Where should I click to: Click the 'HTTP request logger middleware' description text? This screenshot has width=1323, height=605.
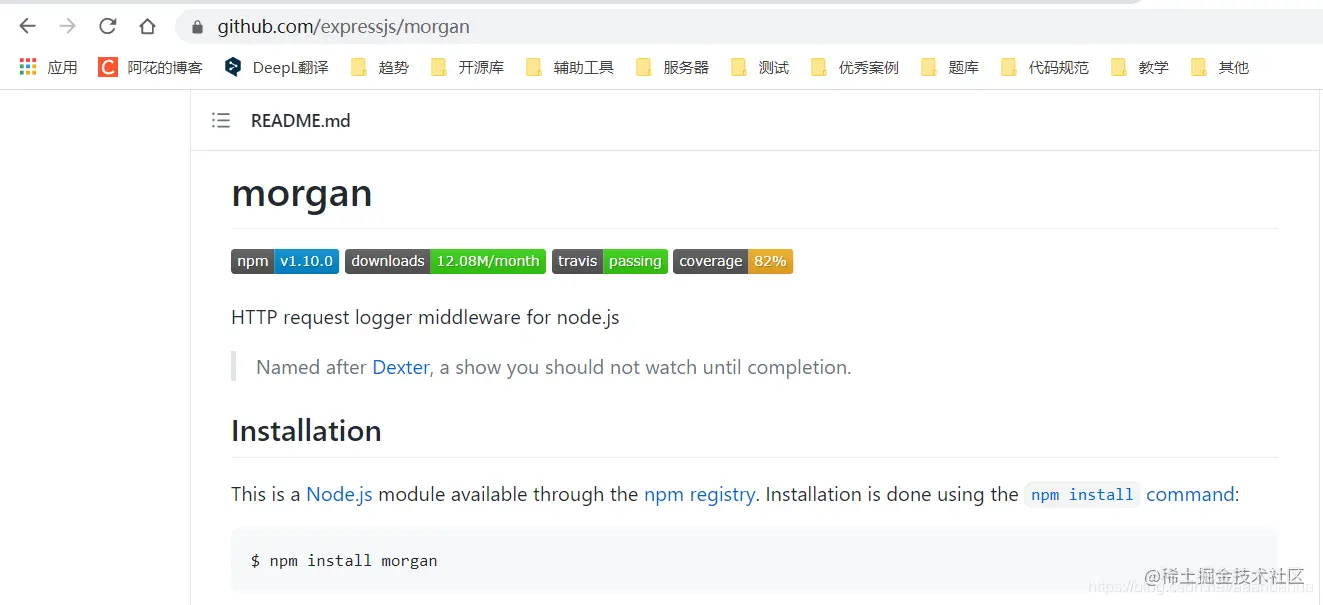point(425,318)
